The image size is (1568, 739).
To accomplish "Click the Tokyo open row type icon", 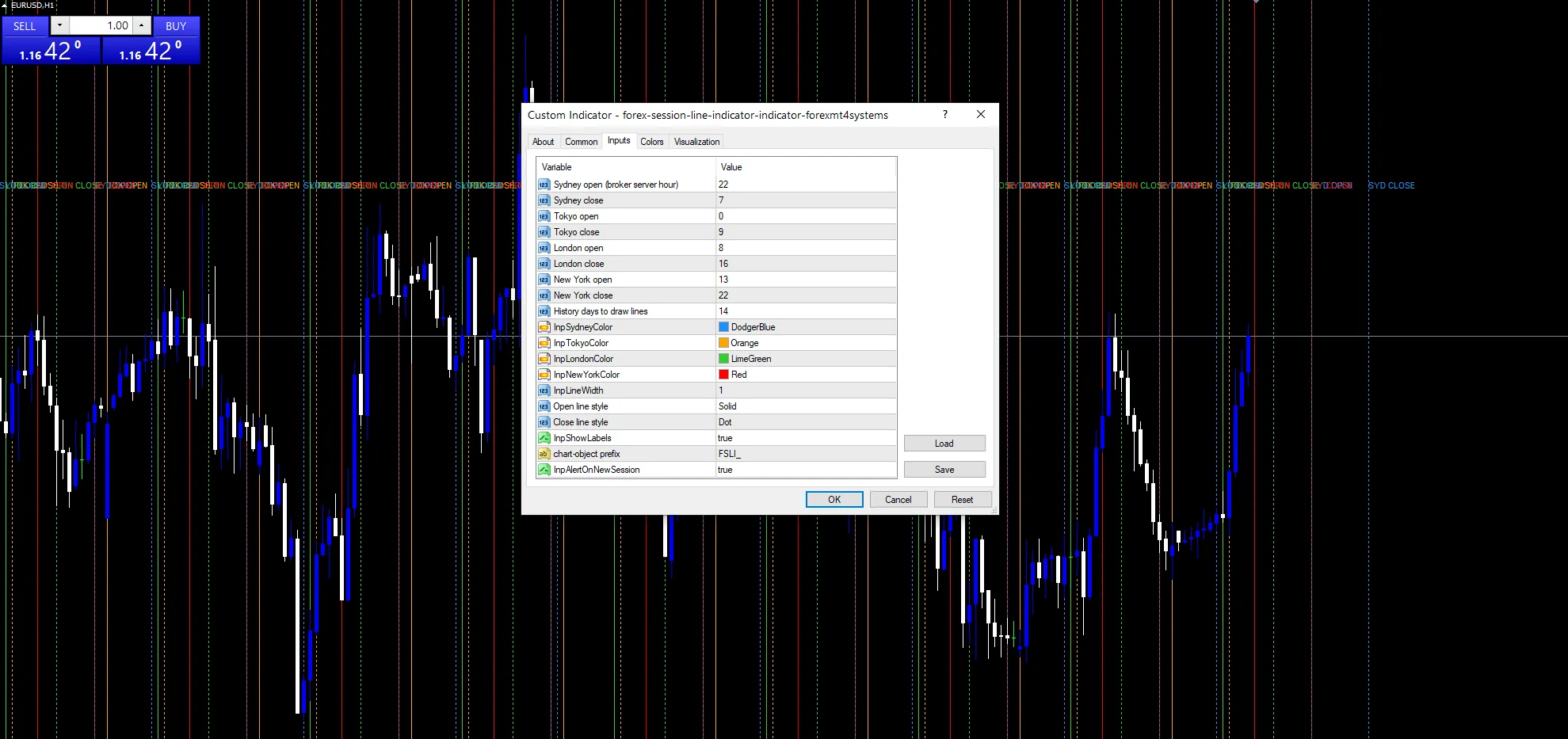I will click(x=544, y=216).
